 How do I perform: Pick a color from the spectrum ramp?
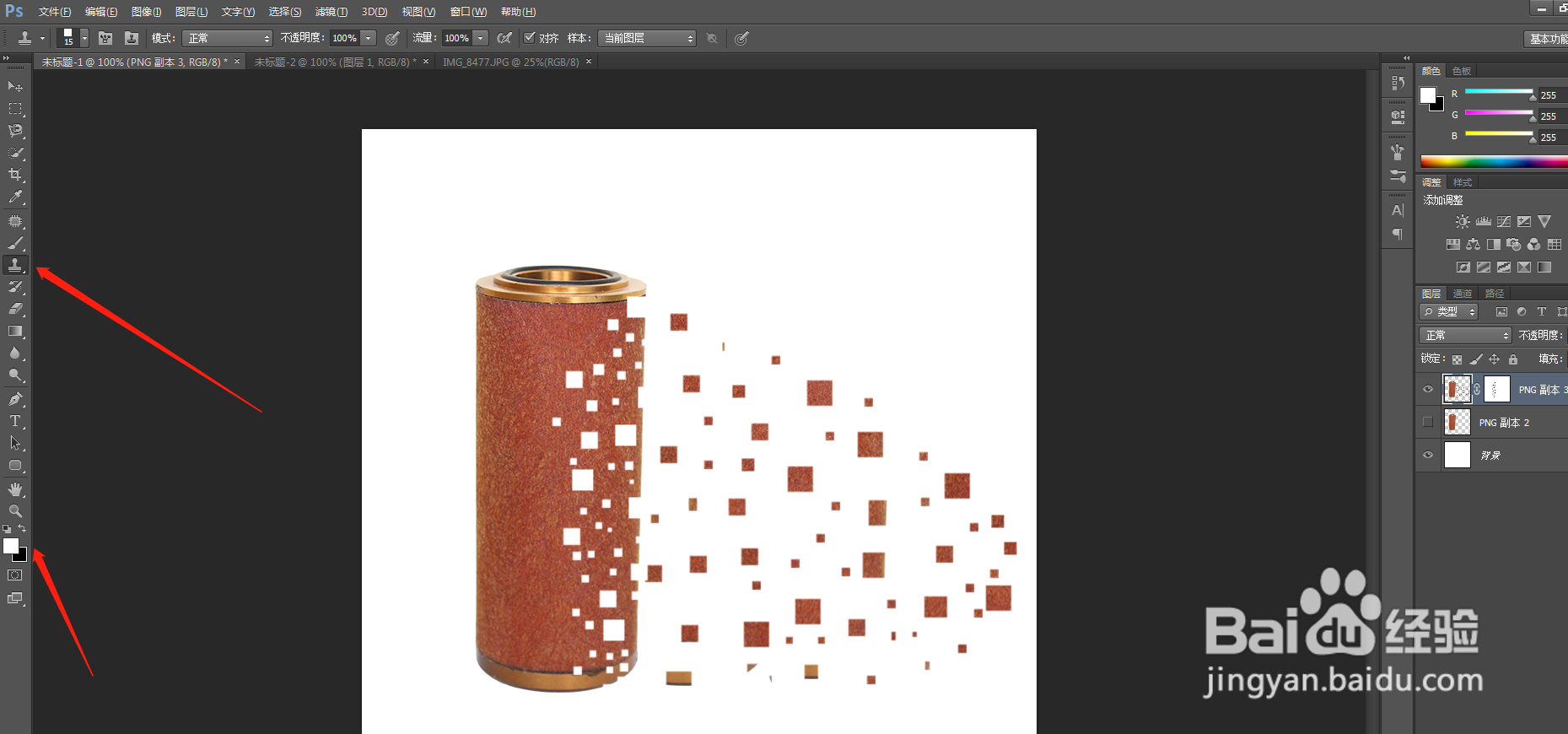[1494, 161]
